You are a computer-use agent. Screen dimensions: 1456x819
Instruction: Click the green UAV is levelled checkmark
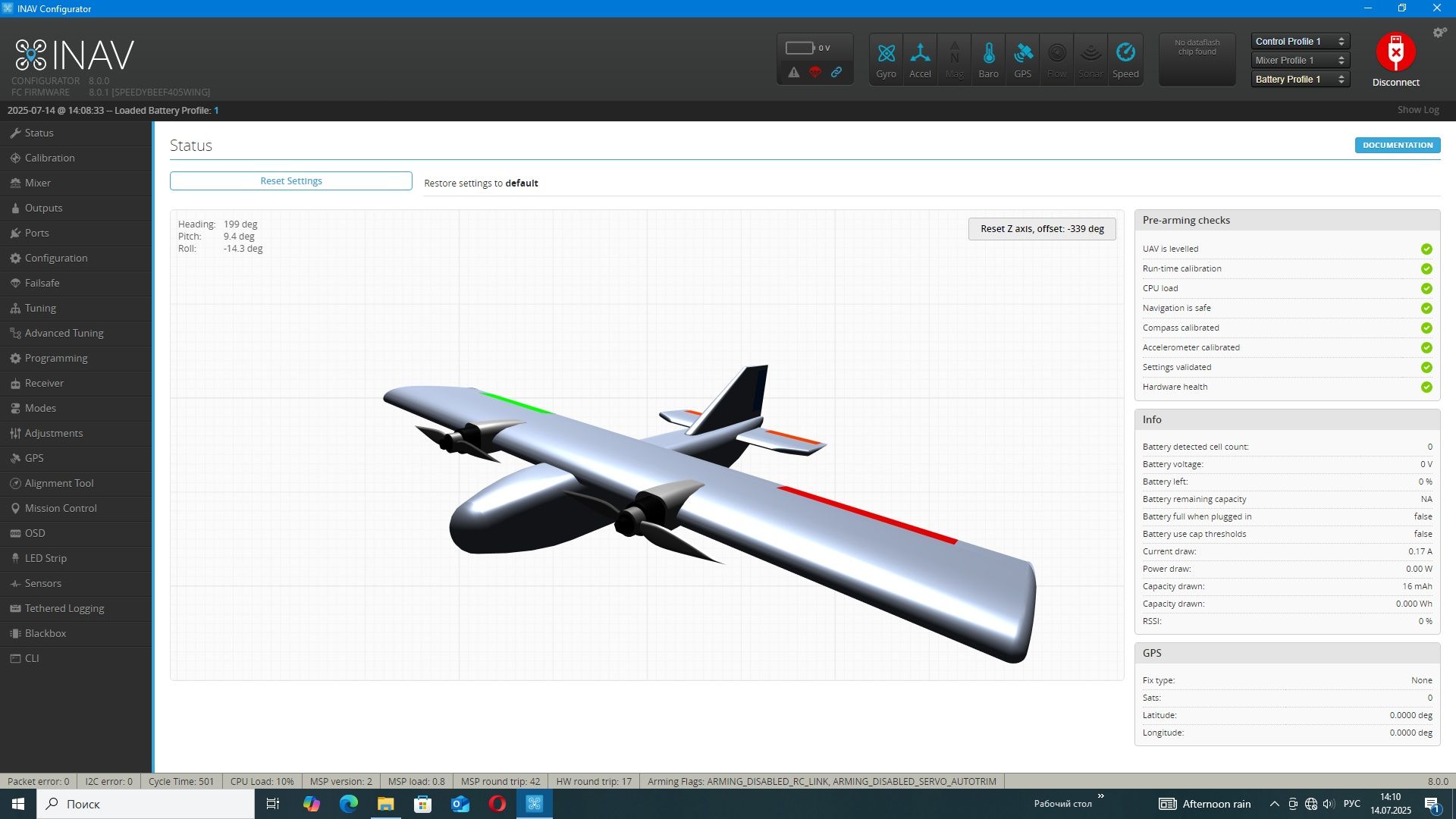1426,249
